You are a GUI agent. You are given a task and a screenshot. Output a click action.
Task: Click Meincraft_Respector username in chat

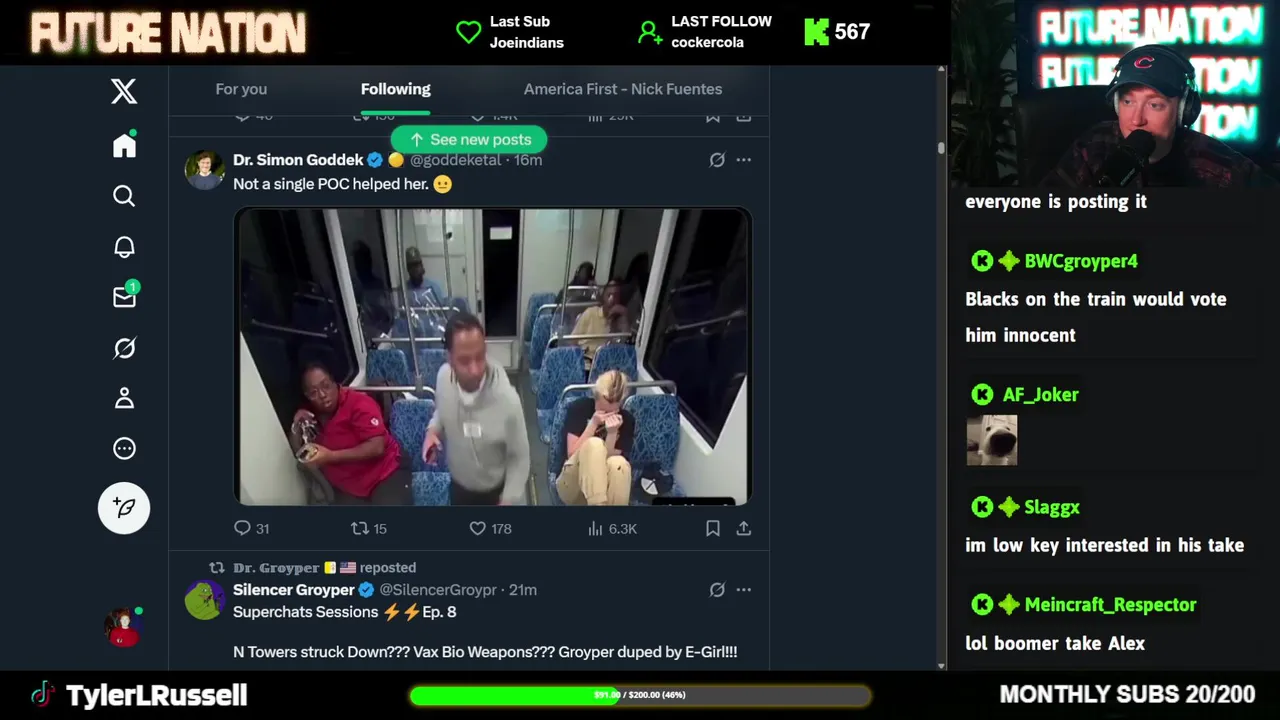click(x=1110, y=605)
